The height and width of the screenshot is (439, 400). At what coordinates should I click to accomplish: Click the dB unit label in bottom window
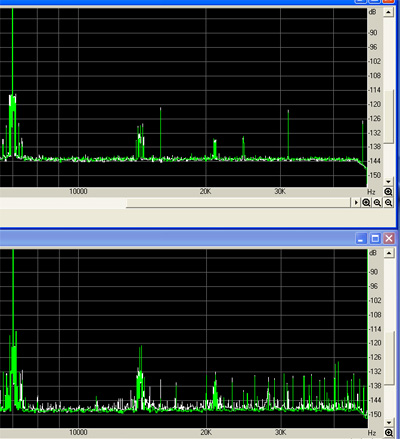point(373,253)
